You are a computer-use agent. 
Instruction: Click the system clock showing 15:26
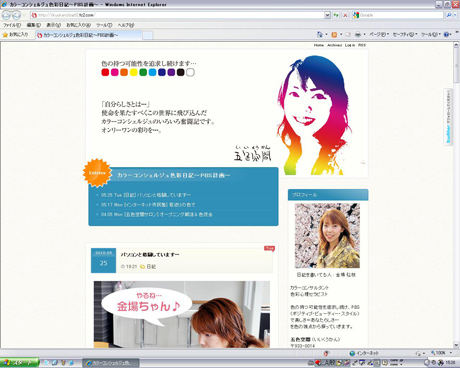450,362
